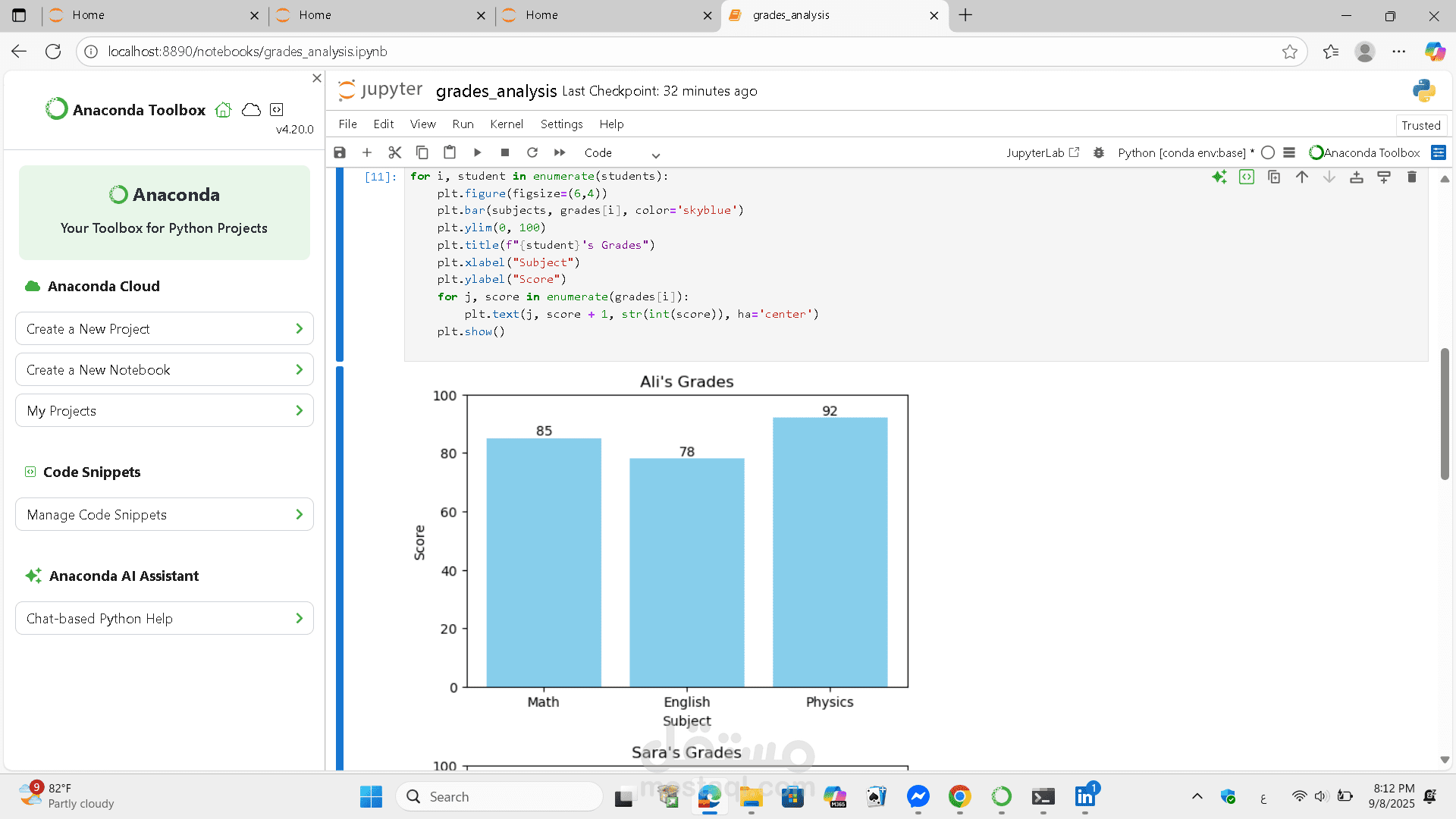The image size is (1456, 819).
Task: Click the kernel status circle indicator
Action: 1268,152
